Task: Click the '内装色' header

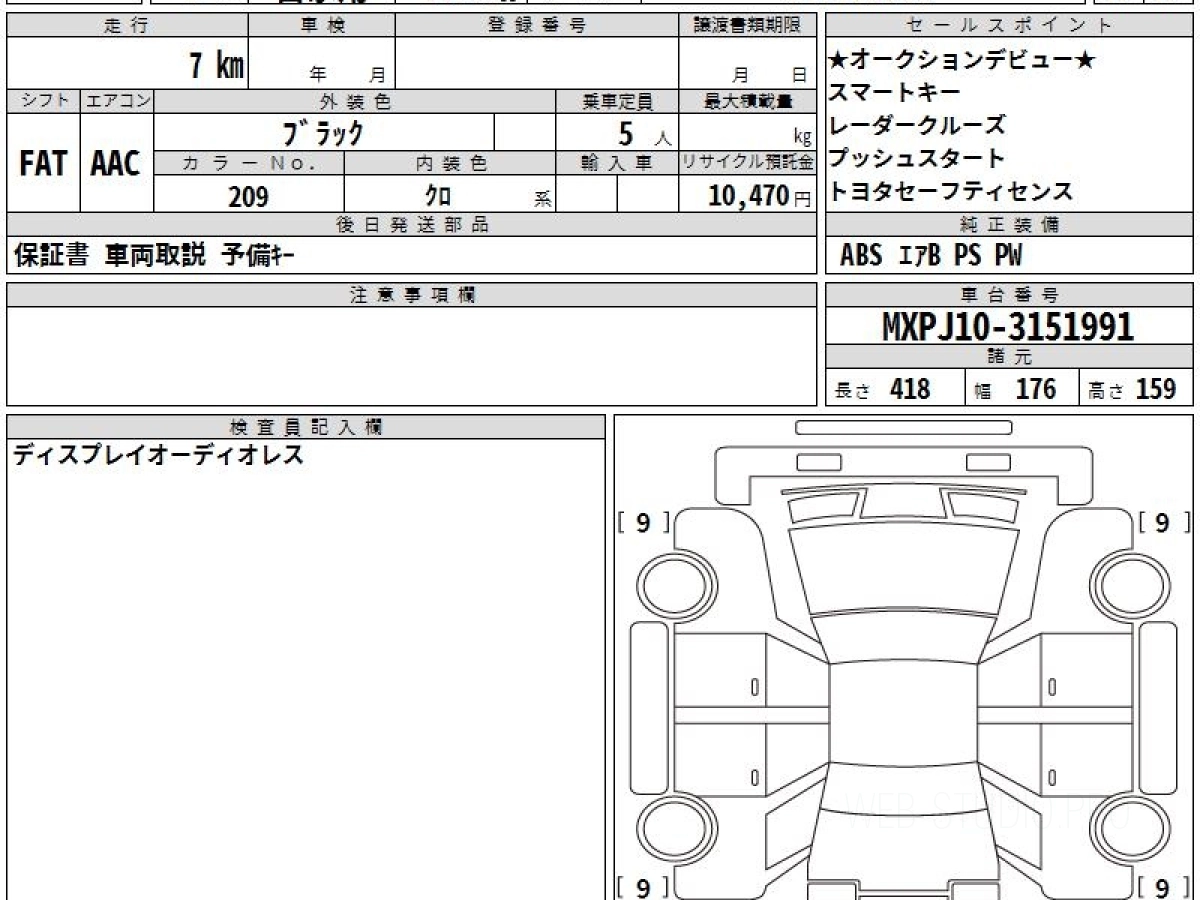Action: 450,163
